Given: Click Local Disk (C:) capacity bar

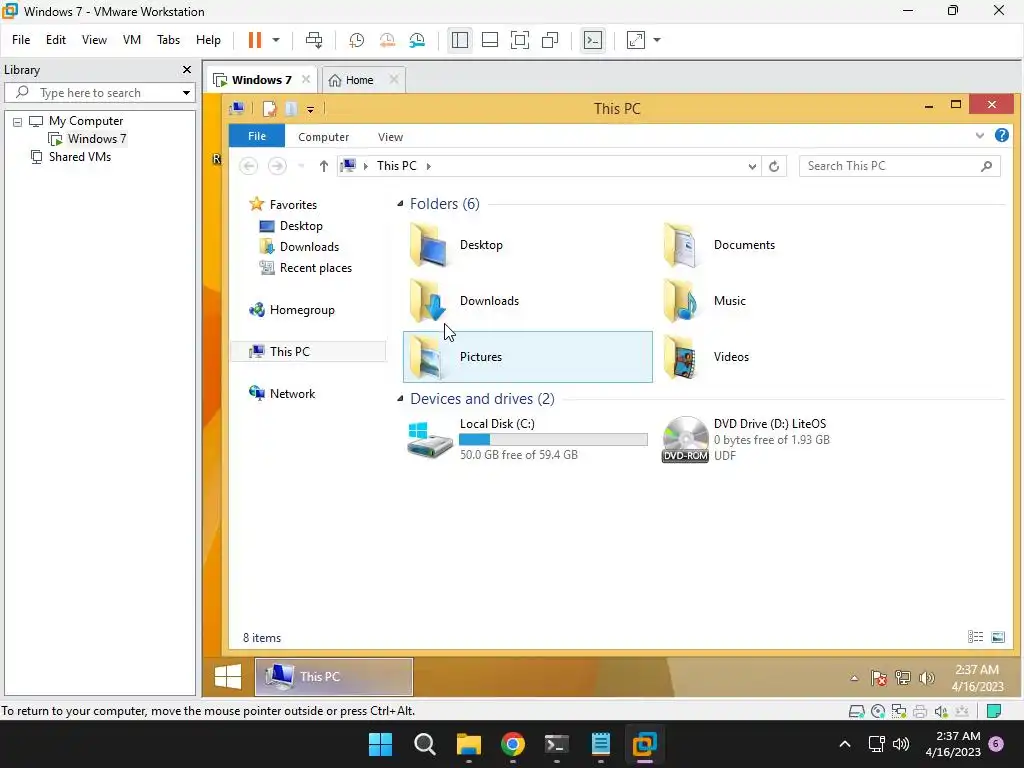Looking at the screenshot, I should (x=553, y=440).
